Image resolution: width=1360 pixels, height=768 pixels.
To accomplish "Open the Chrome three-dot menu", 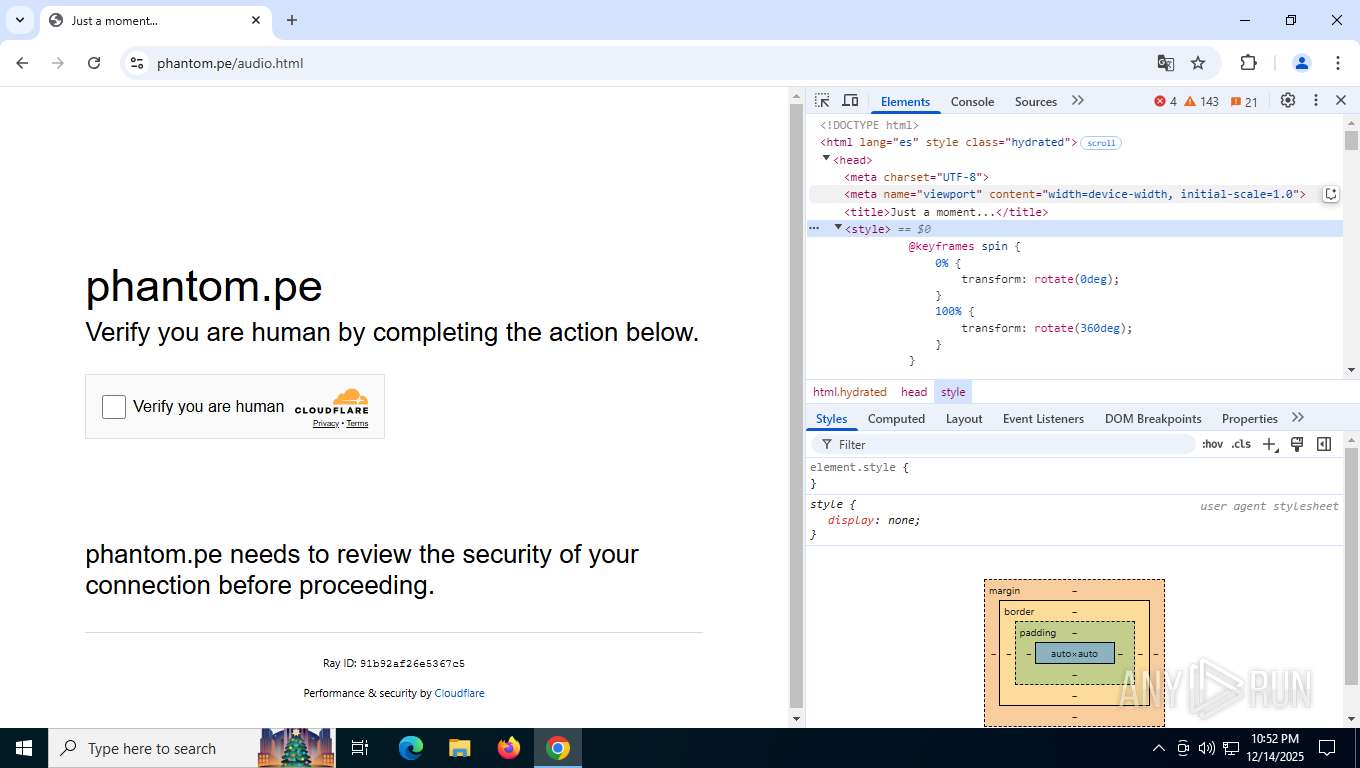I will click(1337, 63).
